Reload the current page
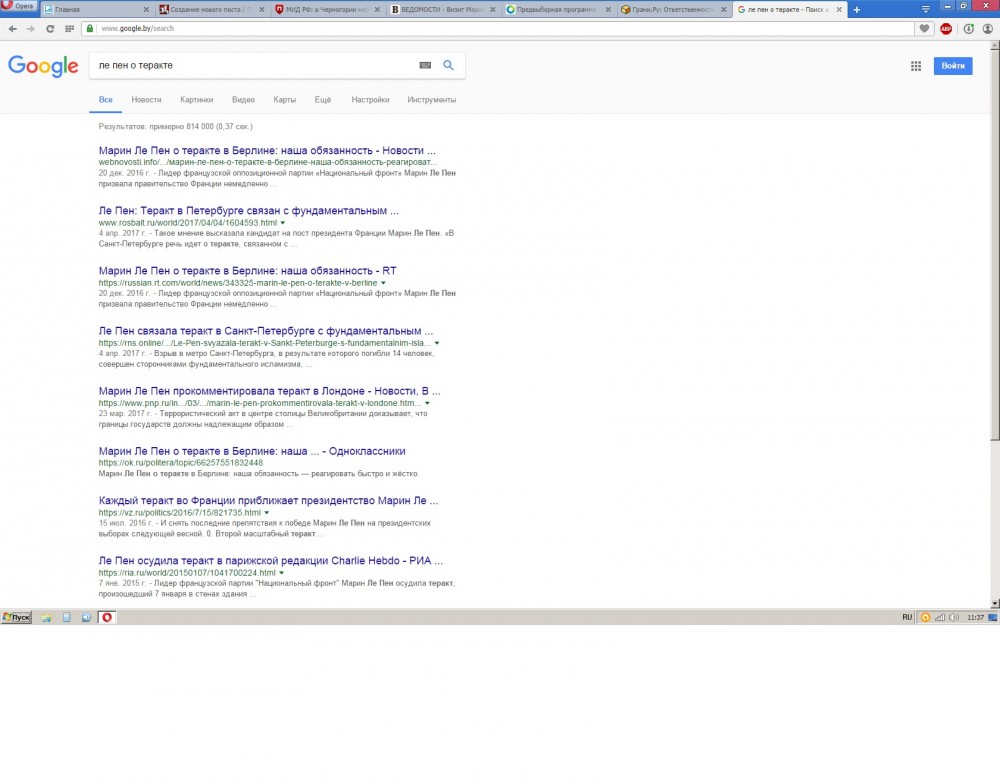Image resolution: width=1000 pixels, height=781 pixels. [50, 29]
